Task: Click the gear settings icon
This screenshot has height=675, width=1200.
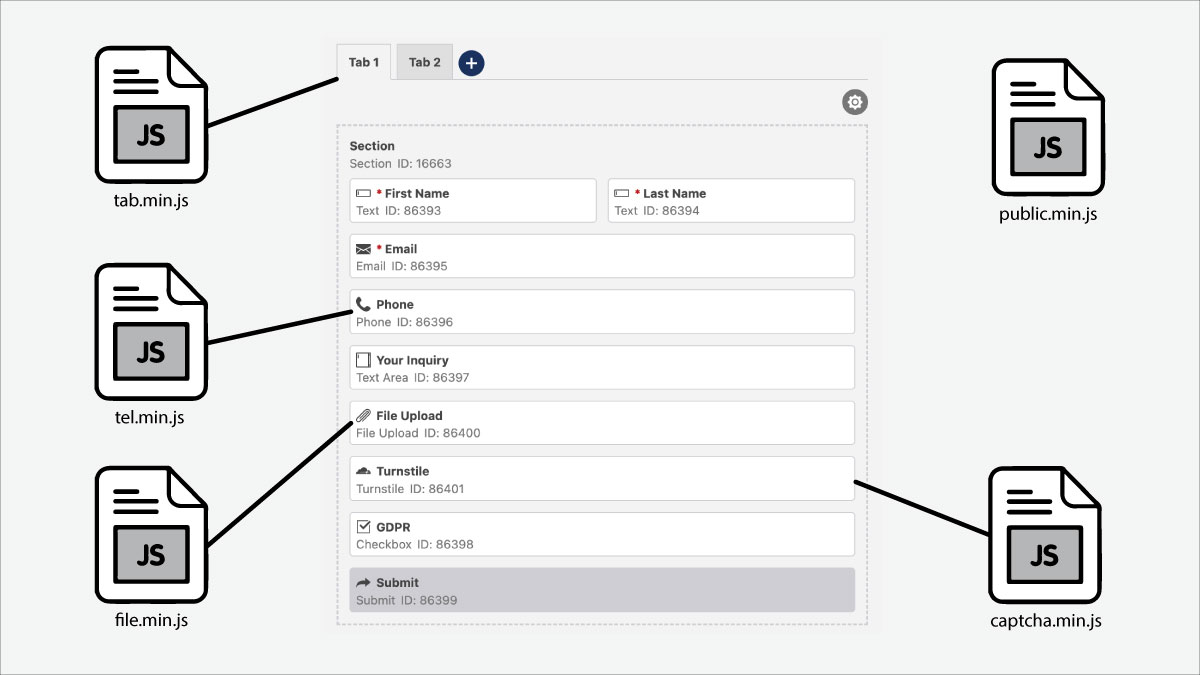Action: [854, 102]
